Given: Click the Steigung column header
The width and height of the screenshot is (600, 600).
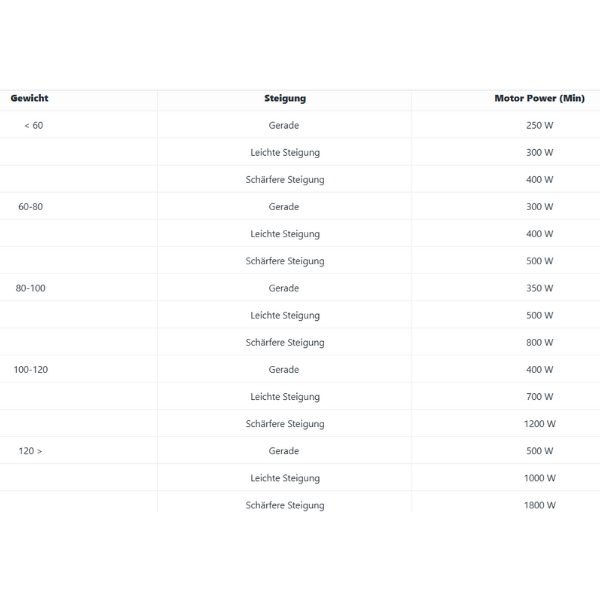Looking at the screenshot, I should click(285, 99).
